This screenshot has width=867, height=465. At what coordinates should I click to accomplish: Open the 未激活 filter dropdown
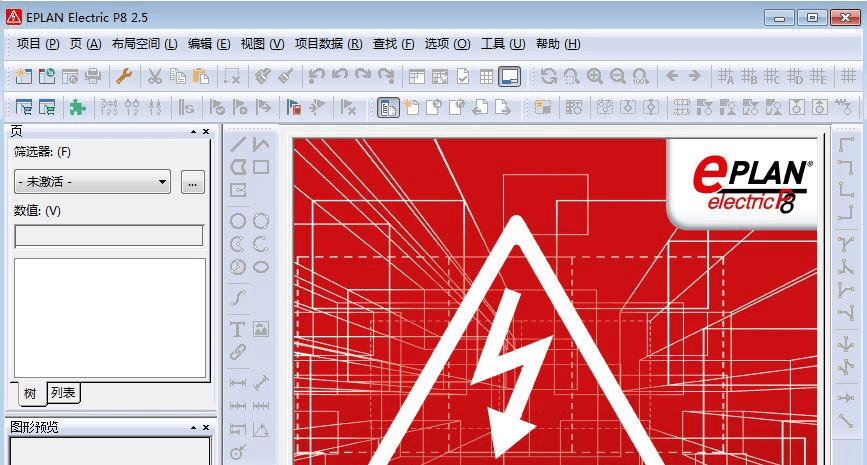pos(92,181)
